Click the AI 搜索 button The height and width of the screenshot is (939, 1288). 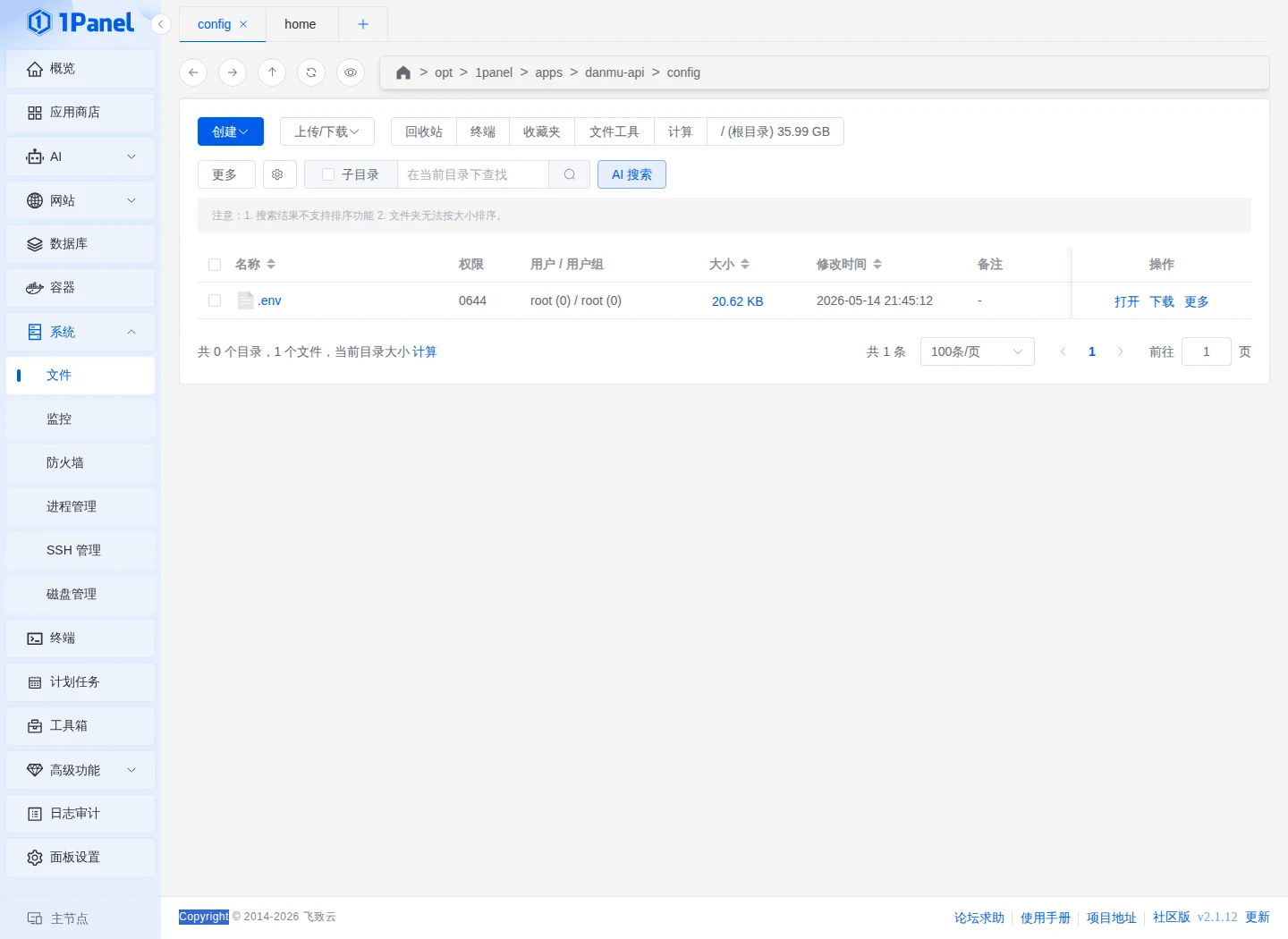click(x=631, y=174)
